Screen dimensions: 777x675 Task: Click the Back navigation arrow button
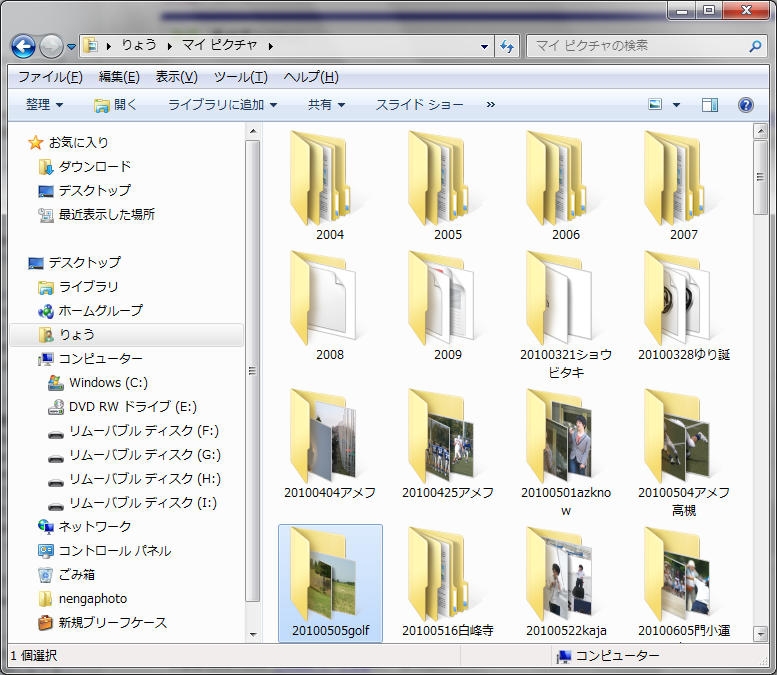click(23, 46)
